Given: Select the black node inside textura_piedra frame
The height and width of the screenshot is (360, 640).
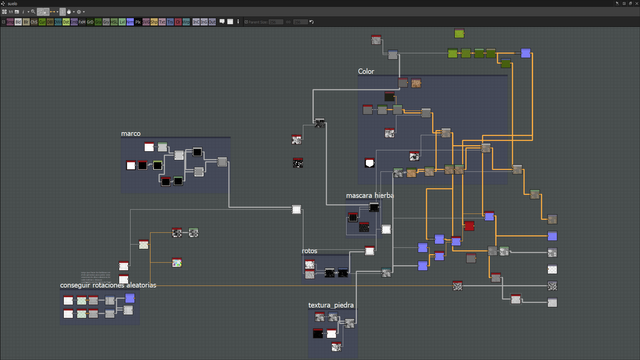Looking at the screenshot, I should coord(318,333).
